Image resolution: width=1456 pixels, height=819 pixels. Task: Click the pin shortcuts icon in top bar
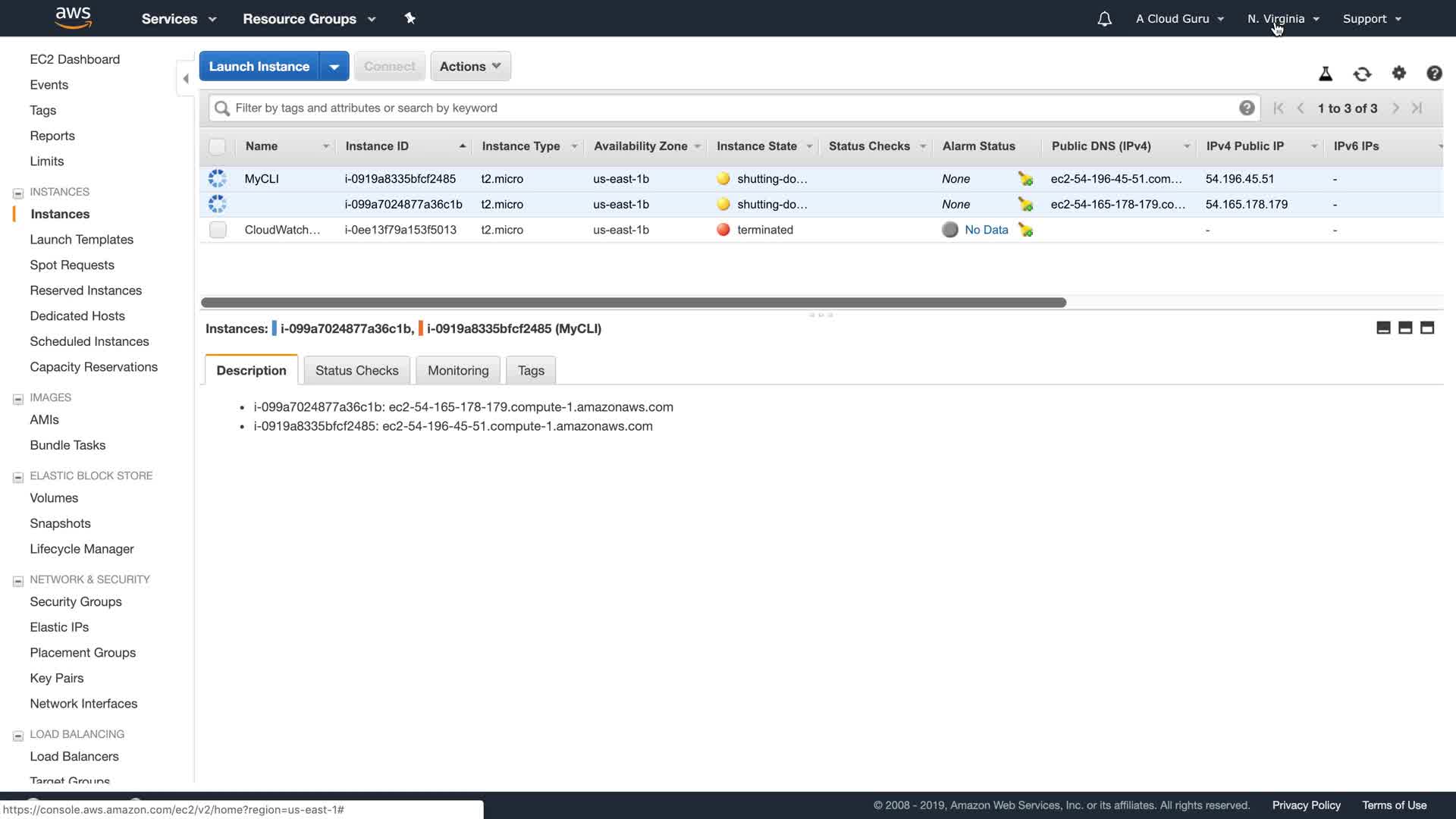[x=409, y=18]
